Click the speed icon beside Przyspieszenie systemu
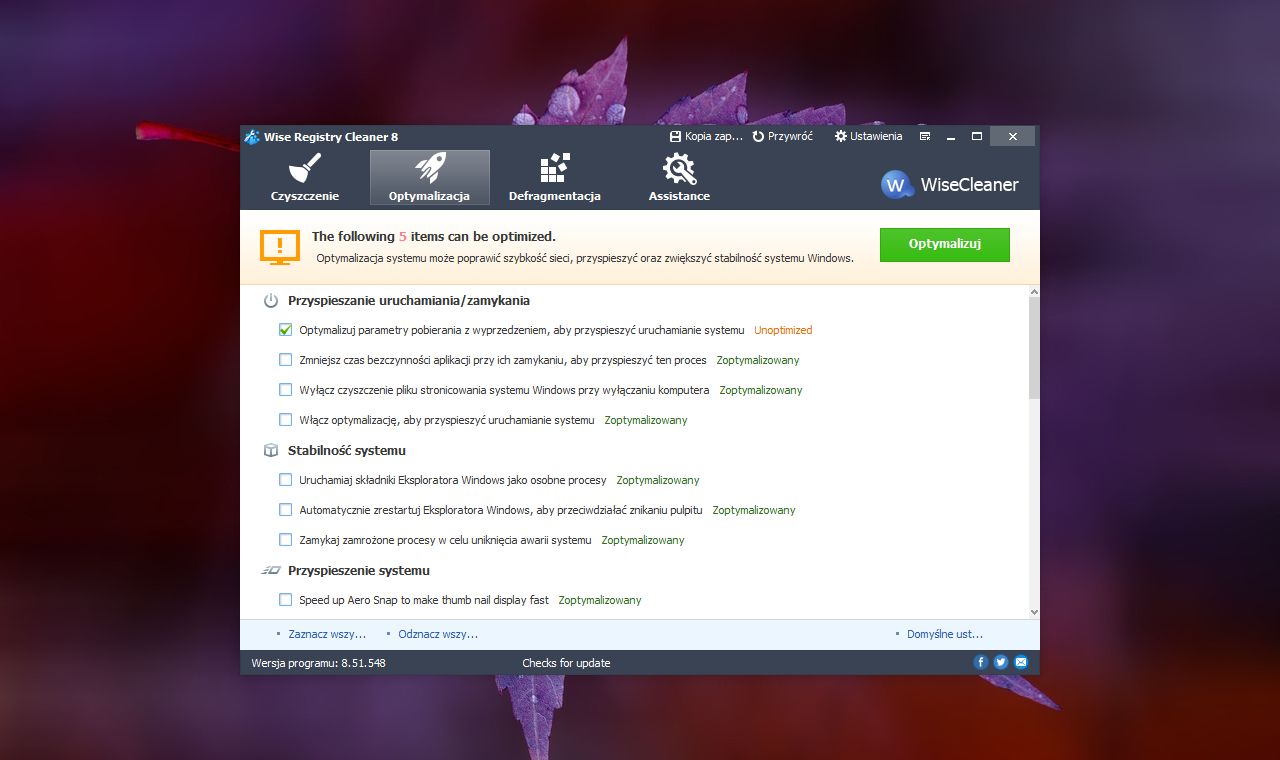The height and width of the screenshot is (760, 1280). coord(271,570)
